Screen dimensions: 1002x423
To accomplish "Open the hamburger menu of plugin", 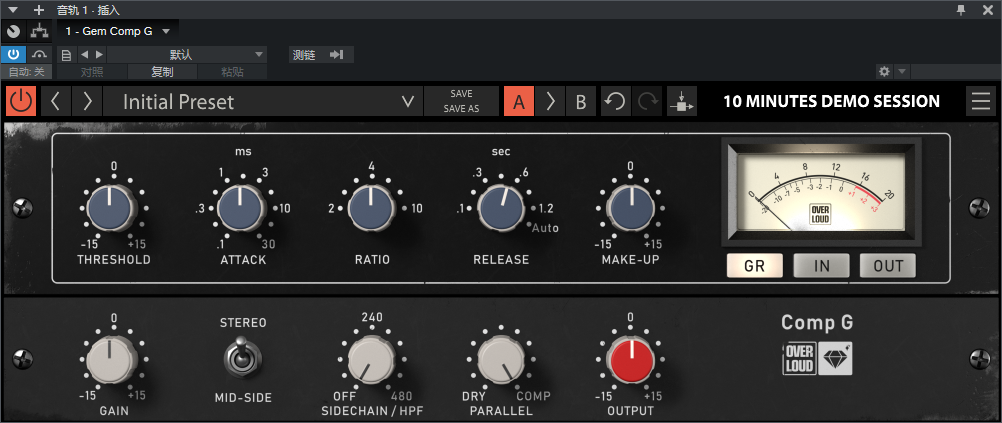I will [x=980, y=102].
